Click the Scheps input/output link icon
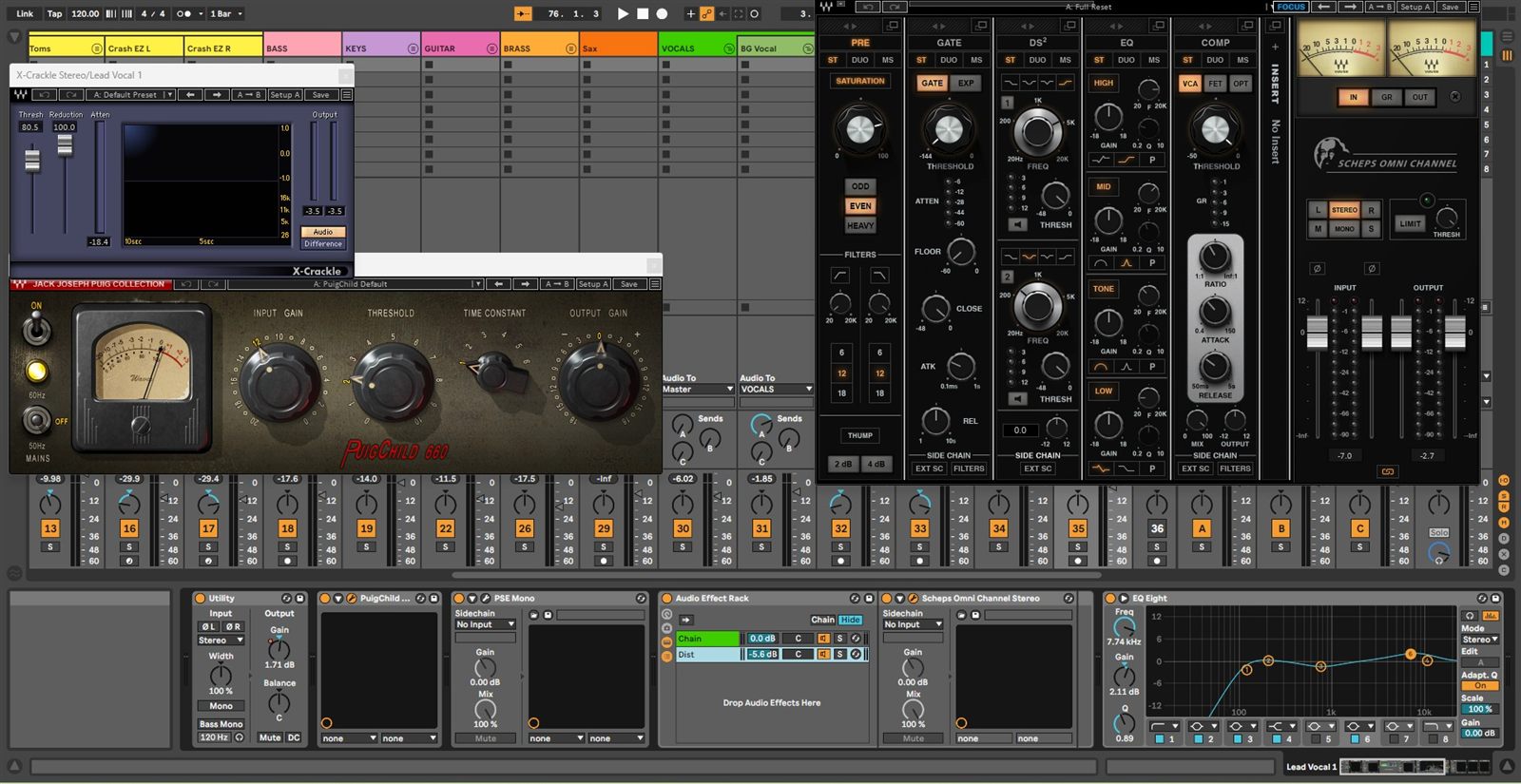The height and width of the screenshot is (784, 1521). point(1387,471)
